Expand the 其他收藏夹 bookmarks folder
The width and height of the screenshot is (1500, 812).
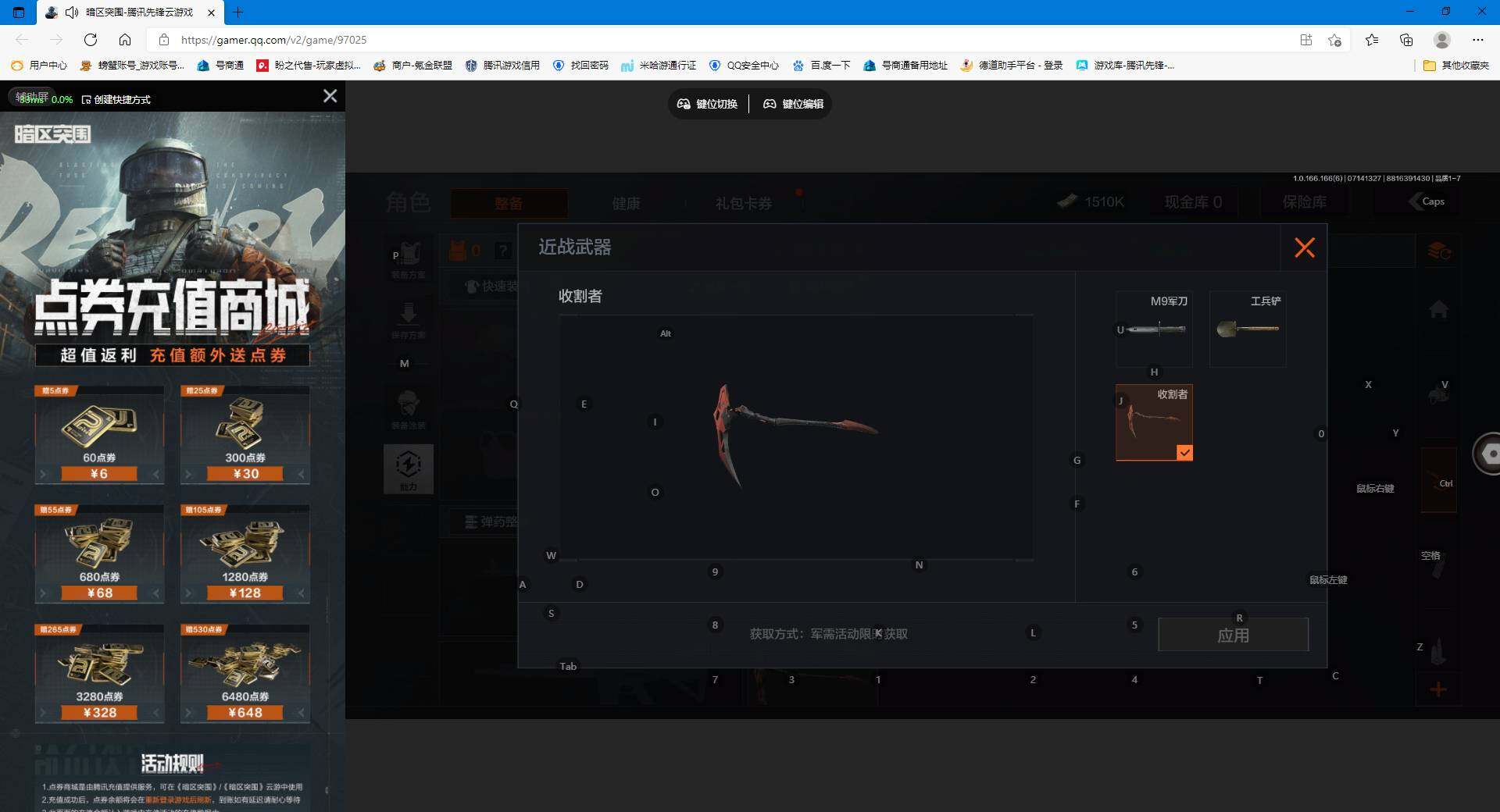pos(1456,66)
